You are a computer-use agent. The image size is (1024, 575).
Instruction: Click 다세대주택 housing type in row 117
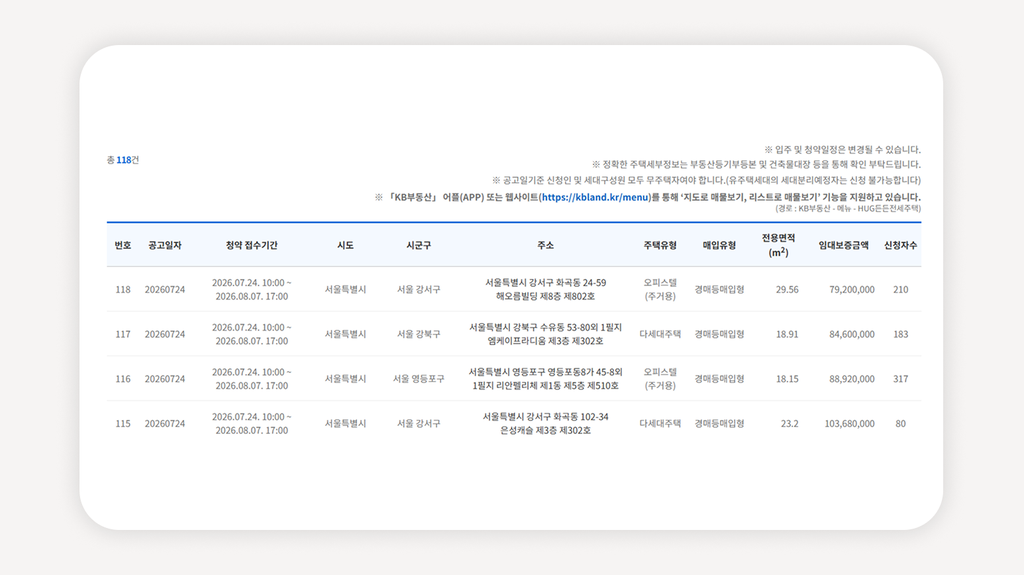(660, 334)
